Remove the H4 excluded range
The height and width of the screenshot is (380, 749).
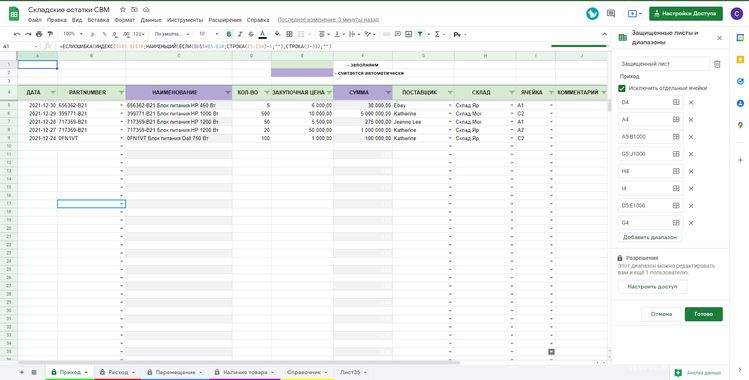point(691,171)
